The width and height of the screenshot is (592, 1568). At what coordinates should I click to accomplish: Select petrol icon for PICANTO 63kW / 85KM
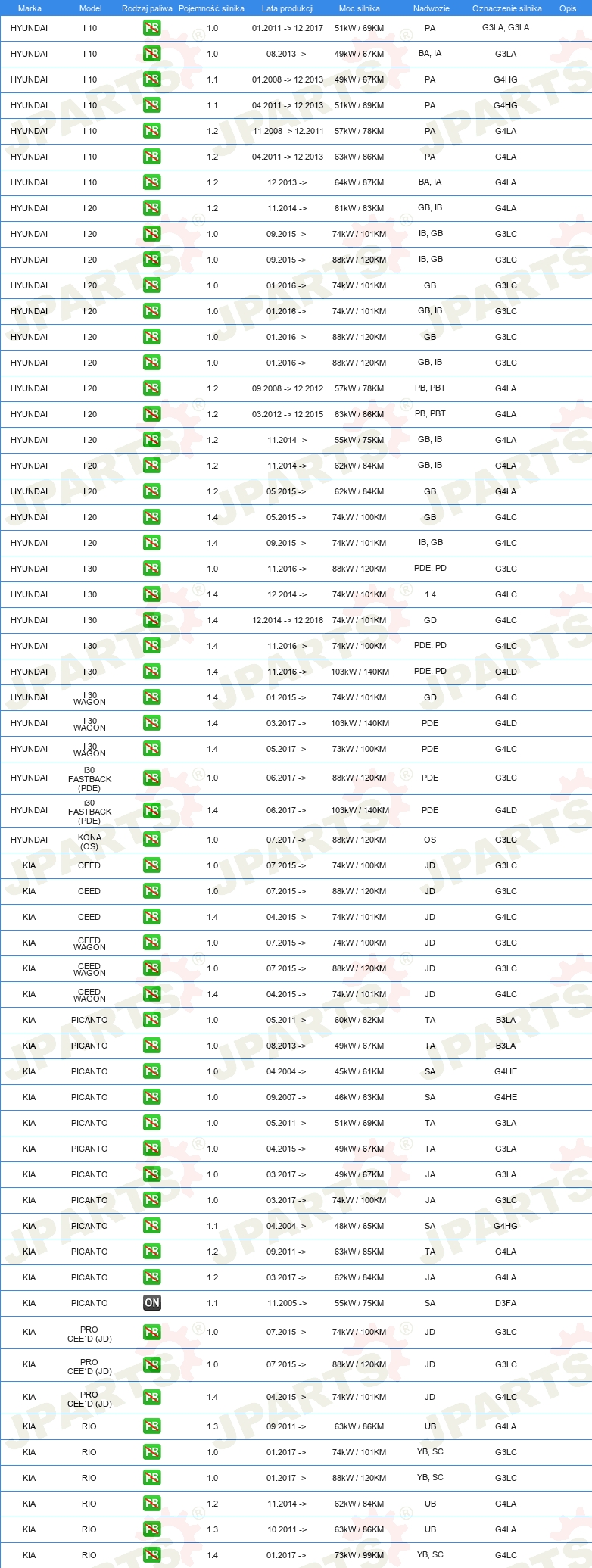[x=152, y=1252]
